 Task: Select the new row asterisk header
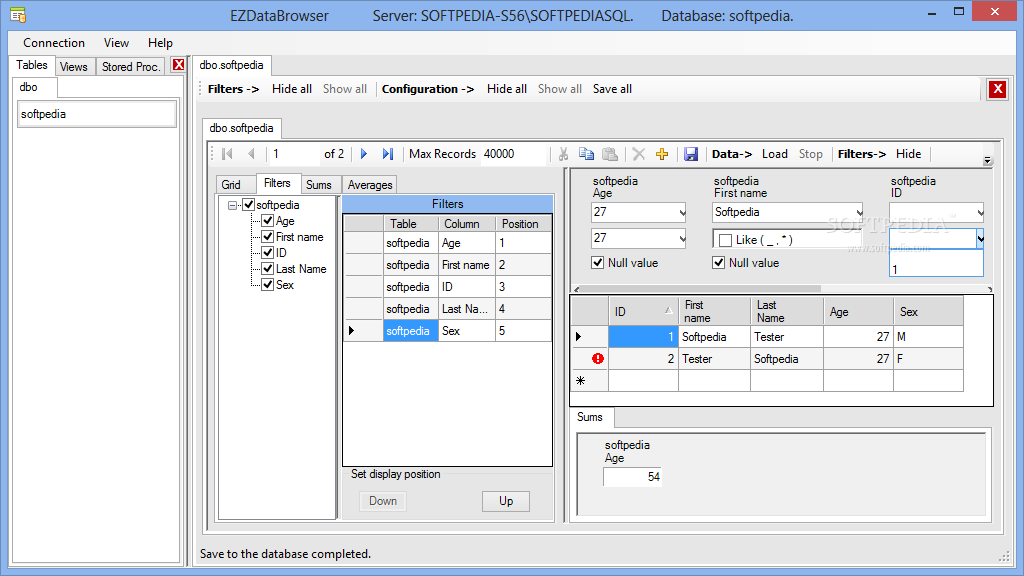point(581,381)
